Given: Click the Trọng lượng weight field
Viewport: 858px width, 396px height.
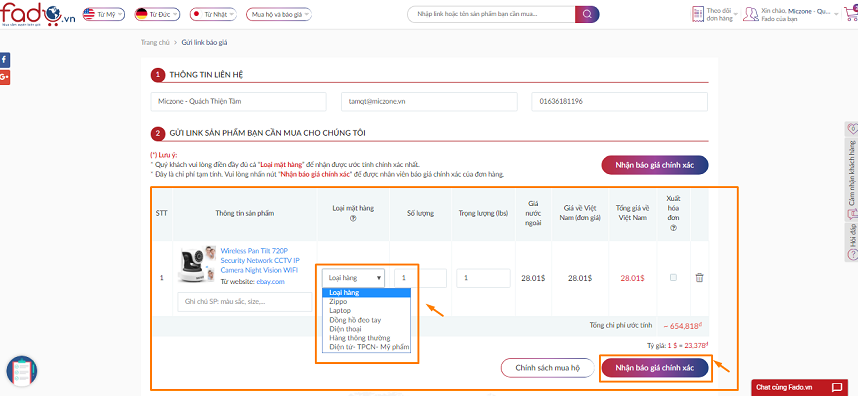Looking at the screenshot, I should coord(483,278).
